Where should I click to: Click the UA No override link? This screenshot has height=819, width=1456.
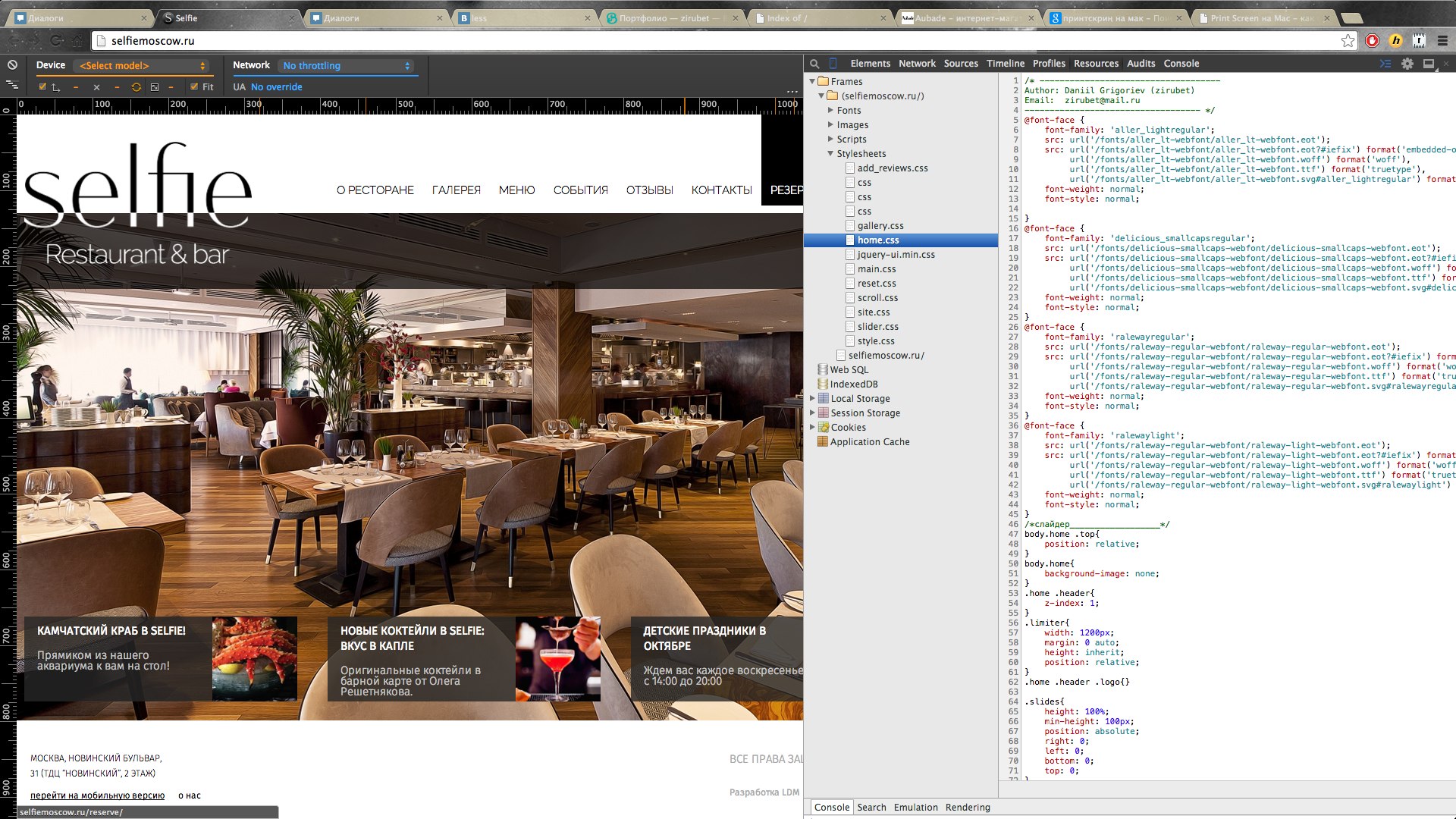(276, 87)
